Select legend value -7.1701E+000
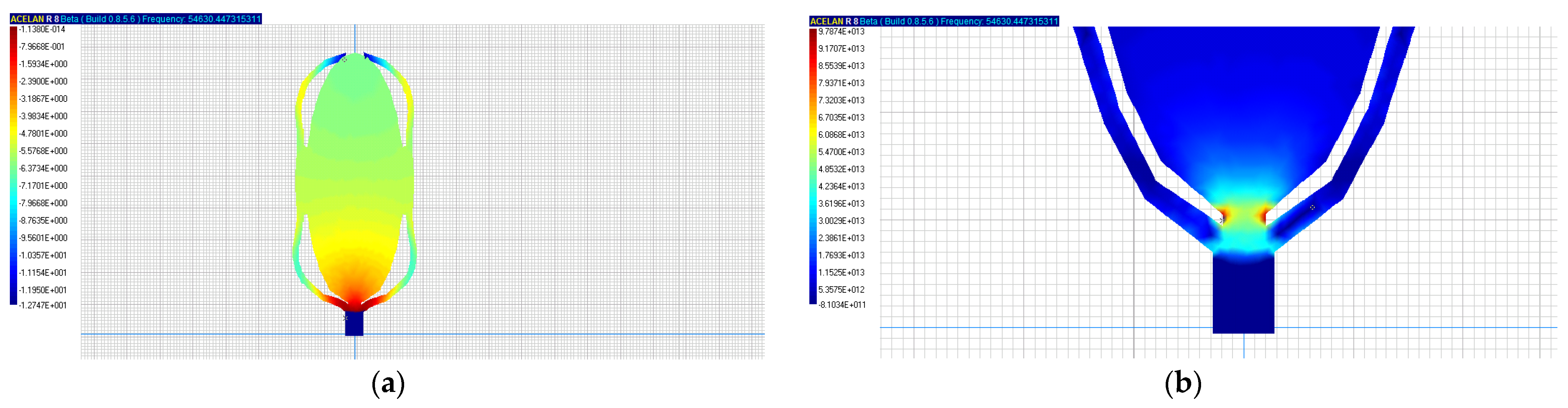Image resolution: width=1568 pixels, height=408 pixels. click(43, 186)
